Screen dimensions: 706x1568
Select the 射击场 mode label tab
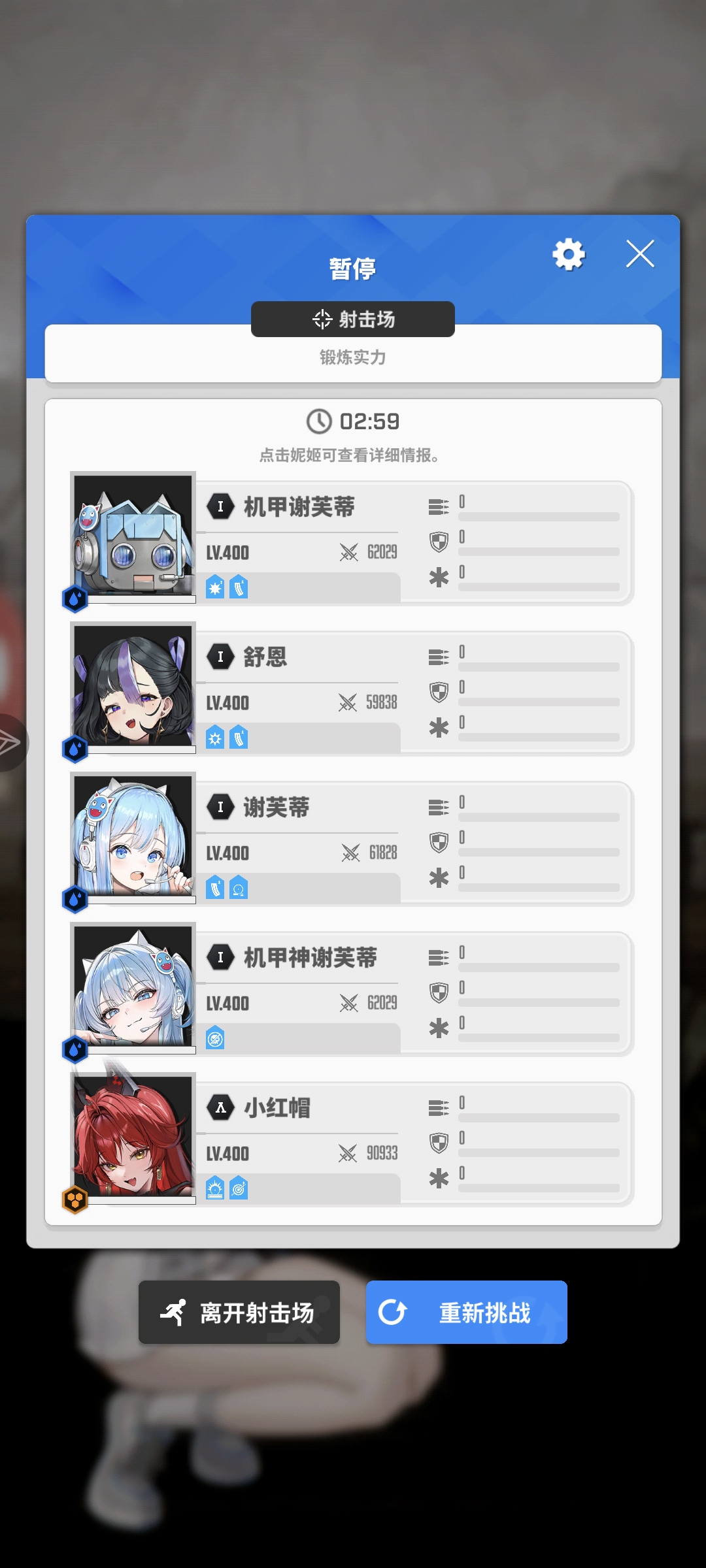353,319
